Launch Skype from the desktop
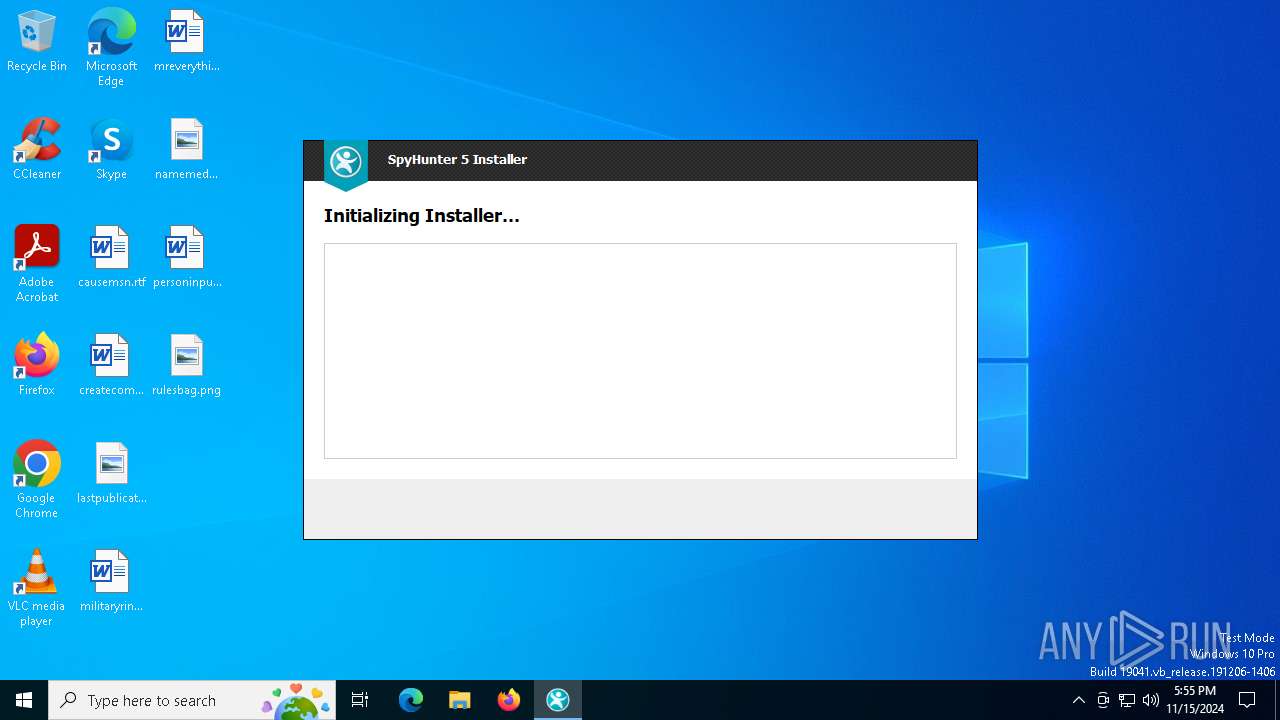This screenshot has width=1280, height=720. 111,150
